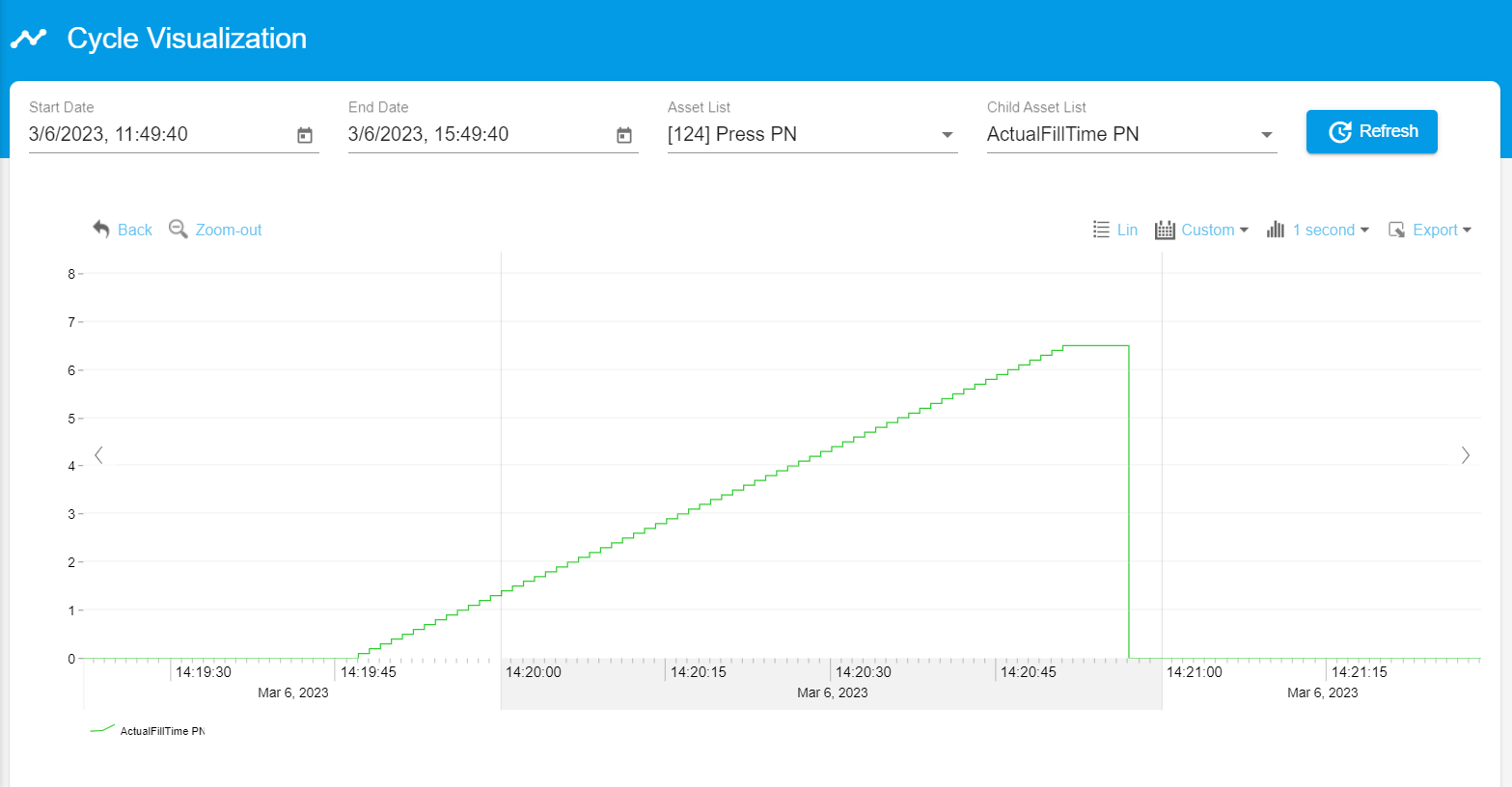The image size is (1512, 787).
Task: Click the y-axis value 7 label
Action: pos(71,322)
